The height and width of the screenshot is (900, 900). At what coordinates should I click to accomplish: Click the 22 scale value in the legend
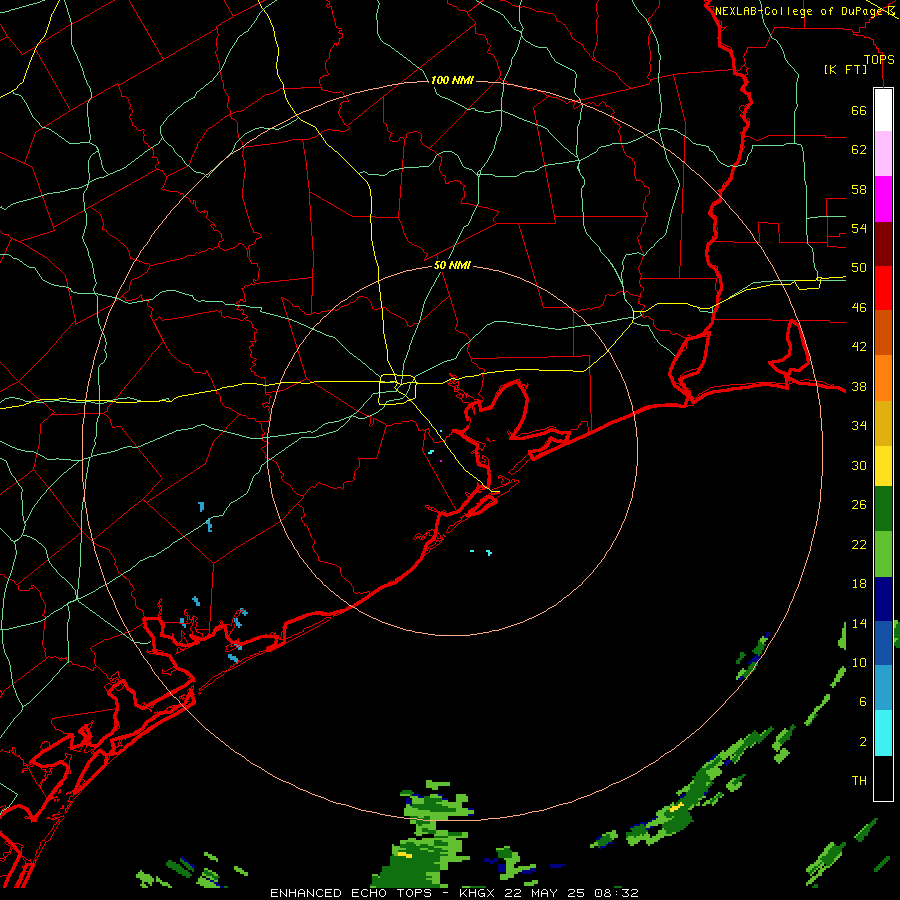point(859,545)
